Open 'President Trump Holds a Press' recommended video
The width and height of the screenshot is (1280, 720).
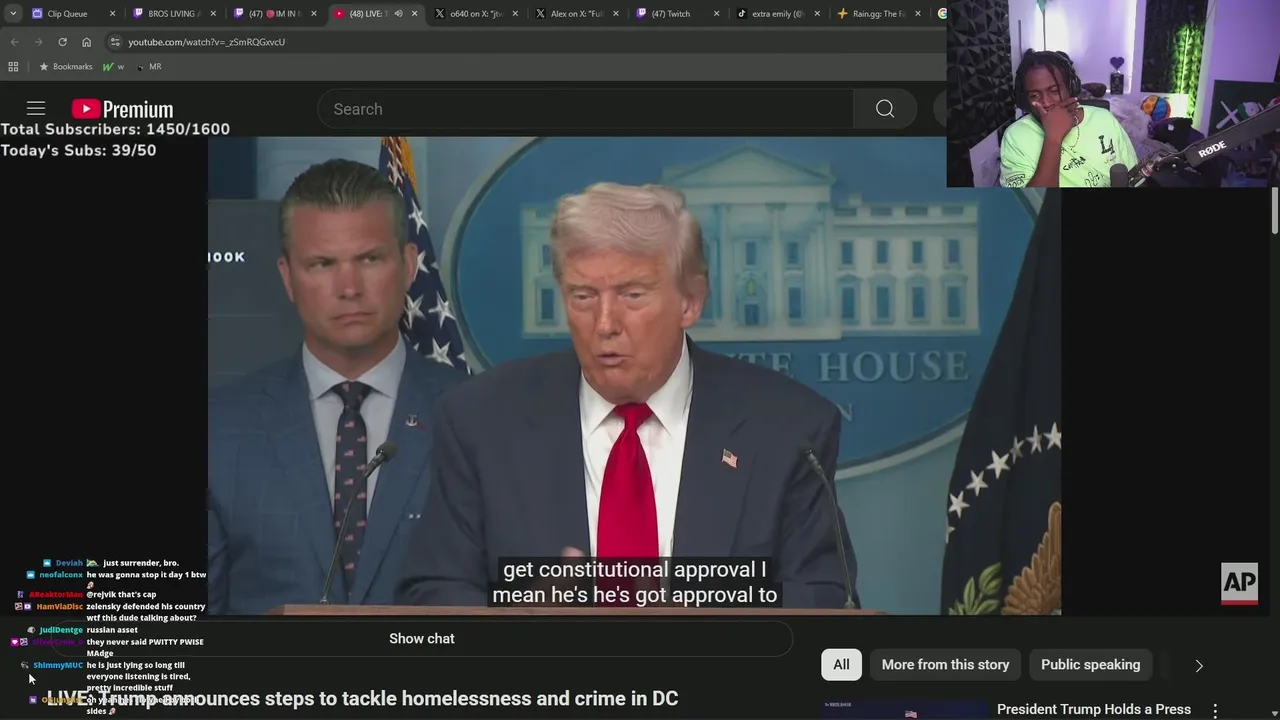click(x=1094, y=709)
